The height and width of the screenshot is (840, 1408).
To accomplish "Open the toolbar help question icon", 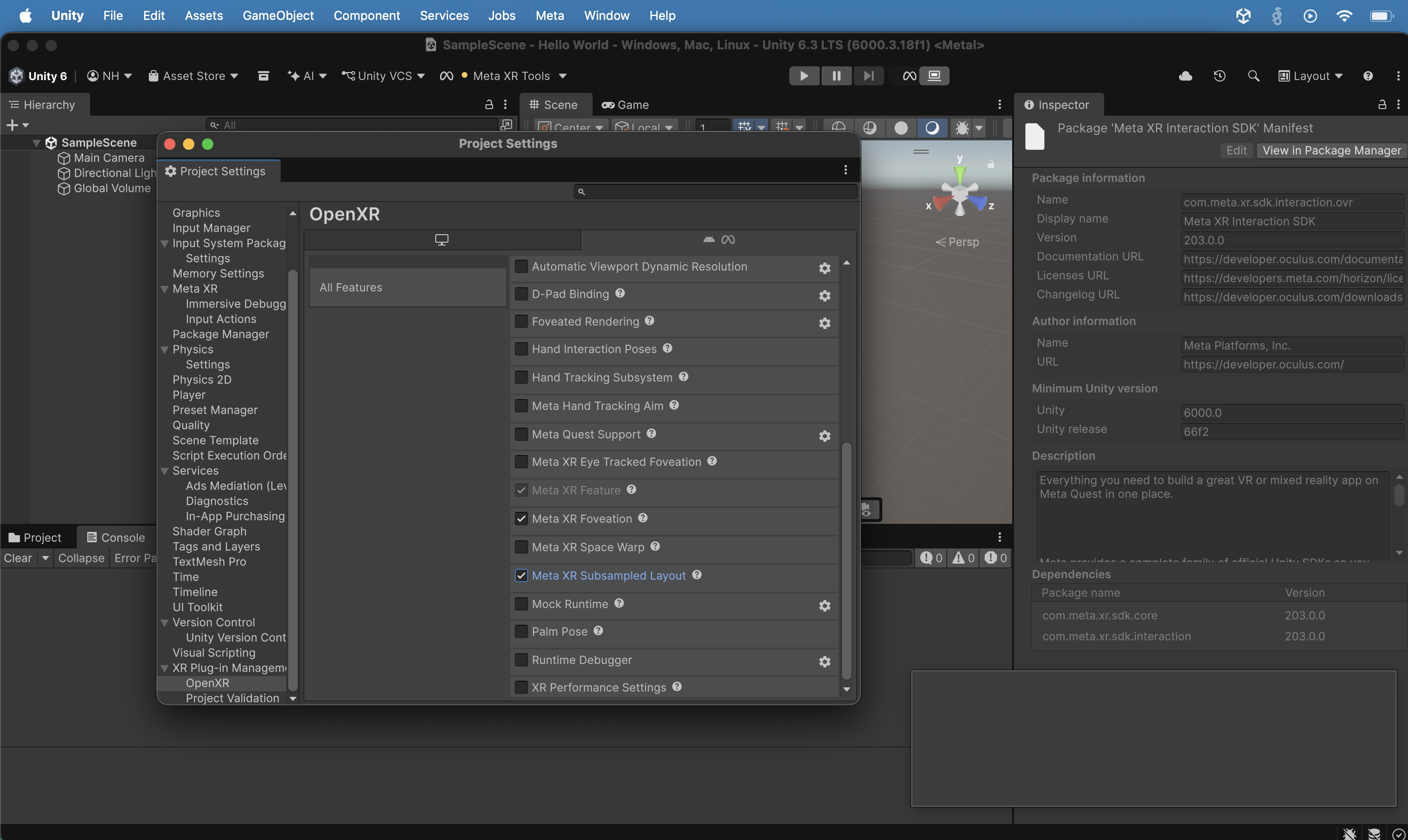I will click(1368, 76).
